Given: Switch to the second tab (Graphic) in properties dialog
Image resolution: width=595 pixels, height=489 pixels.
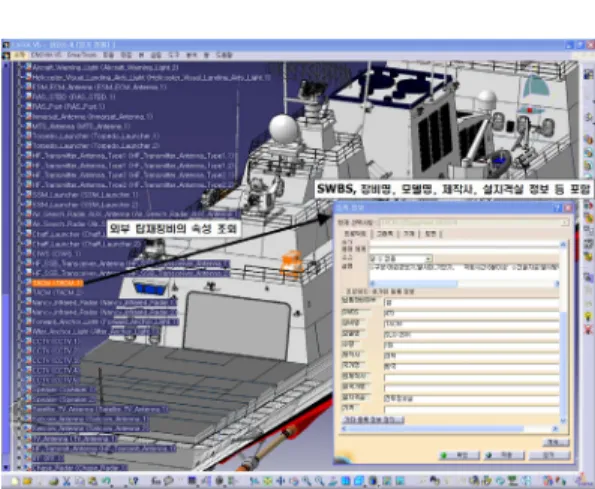Looking at the screenshot, I should coord(385,234).
